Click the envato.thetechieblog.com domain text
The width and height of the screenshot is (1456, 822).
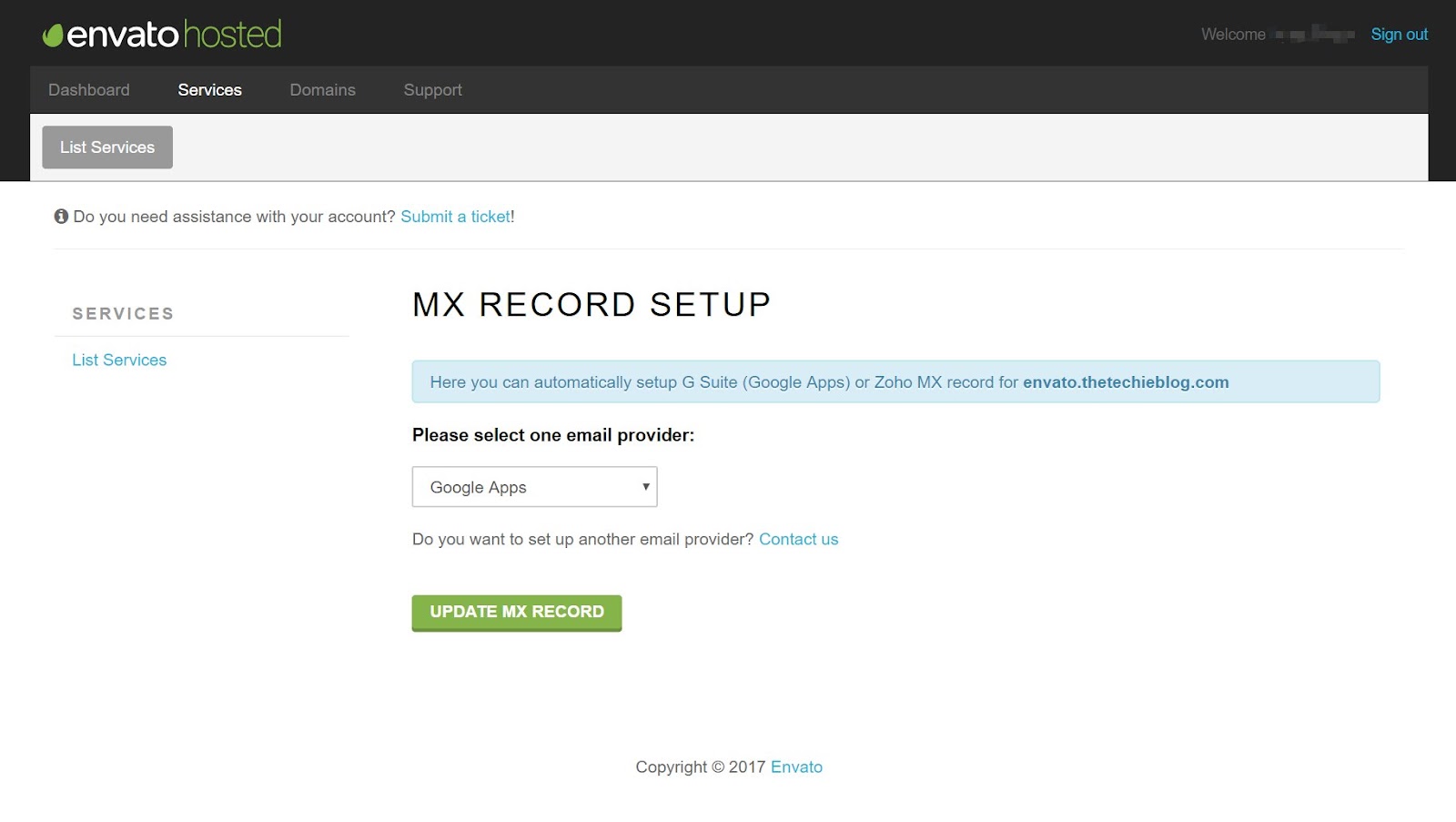click(1126, 382)
